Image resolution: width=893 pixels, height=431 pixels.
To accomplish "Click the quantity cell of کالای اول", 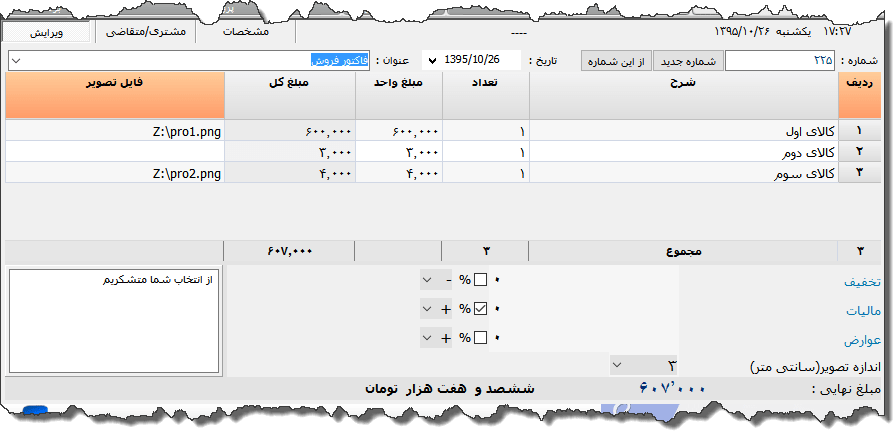I will click(x=486, y=131).
